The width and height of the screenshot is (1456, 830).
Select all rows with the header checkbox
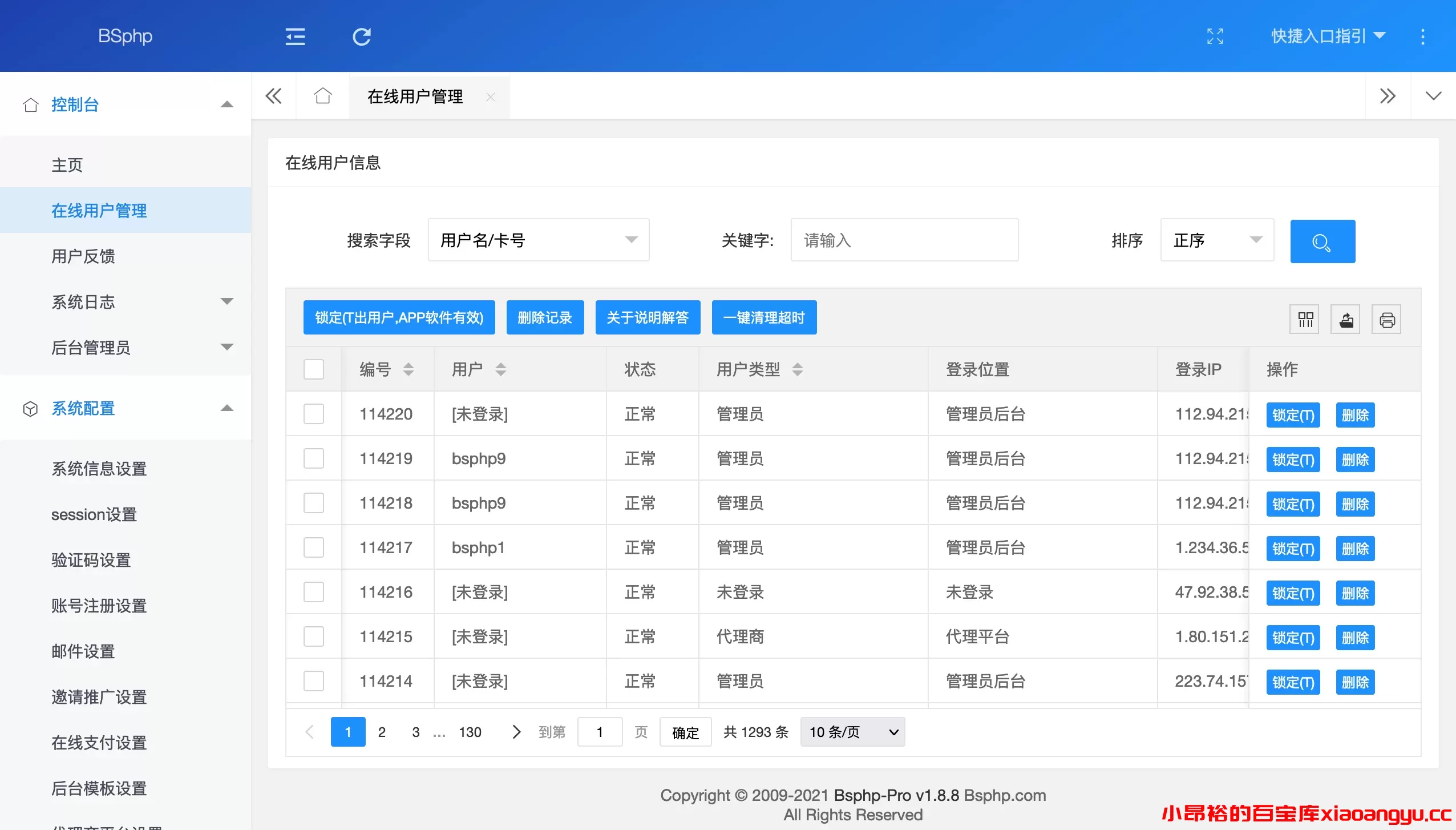(x=314, y=369)
